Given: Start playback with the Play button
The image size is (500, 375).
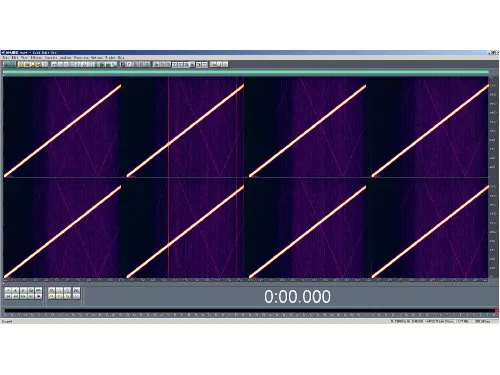Looking at the screenshot, I should 15,290.
